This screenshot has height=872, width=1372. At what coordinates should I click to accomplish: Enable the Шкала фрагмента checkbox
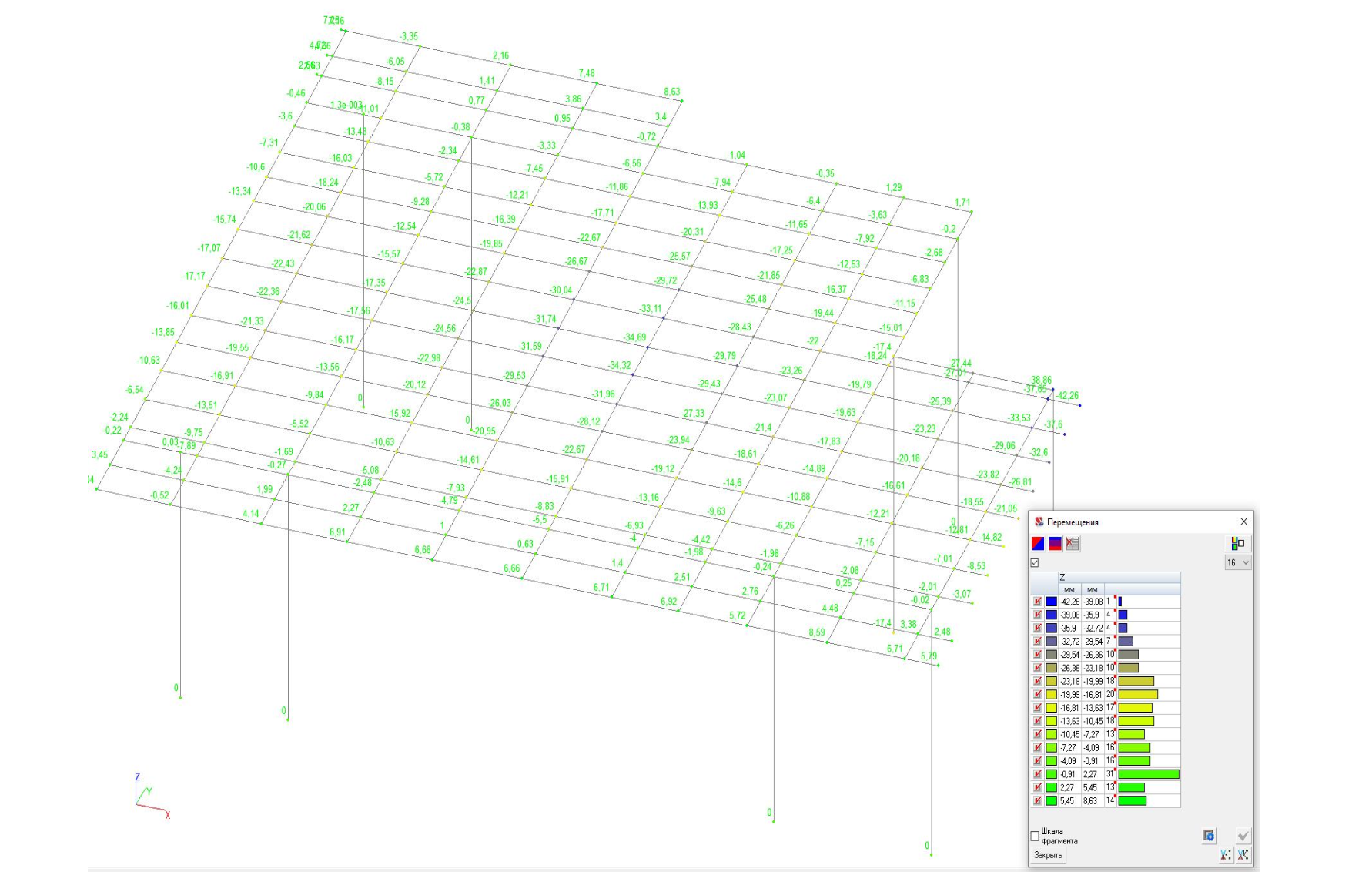(x=1035, y=836)
